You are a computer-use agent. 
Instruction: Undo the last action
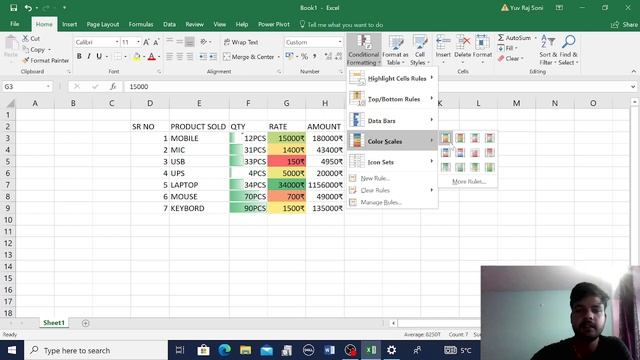(x=28, y=8)
